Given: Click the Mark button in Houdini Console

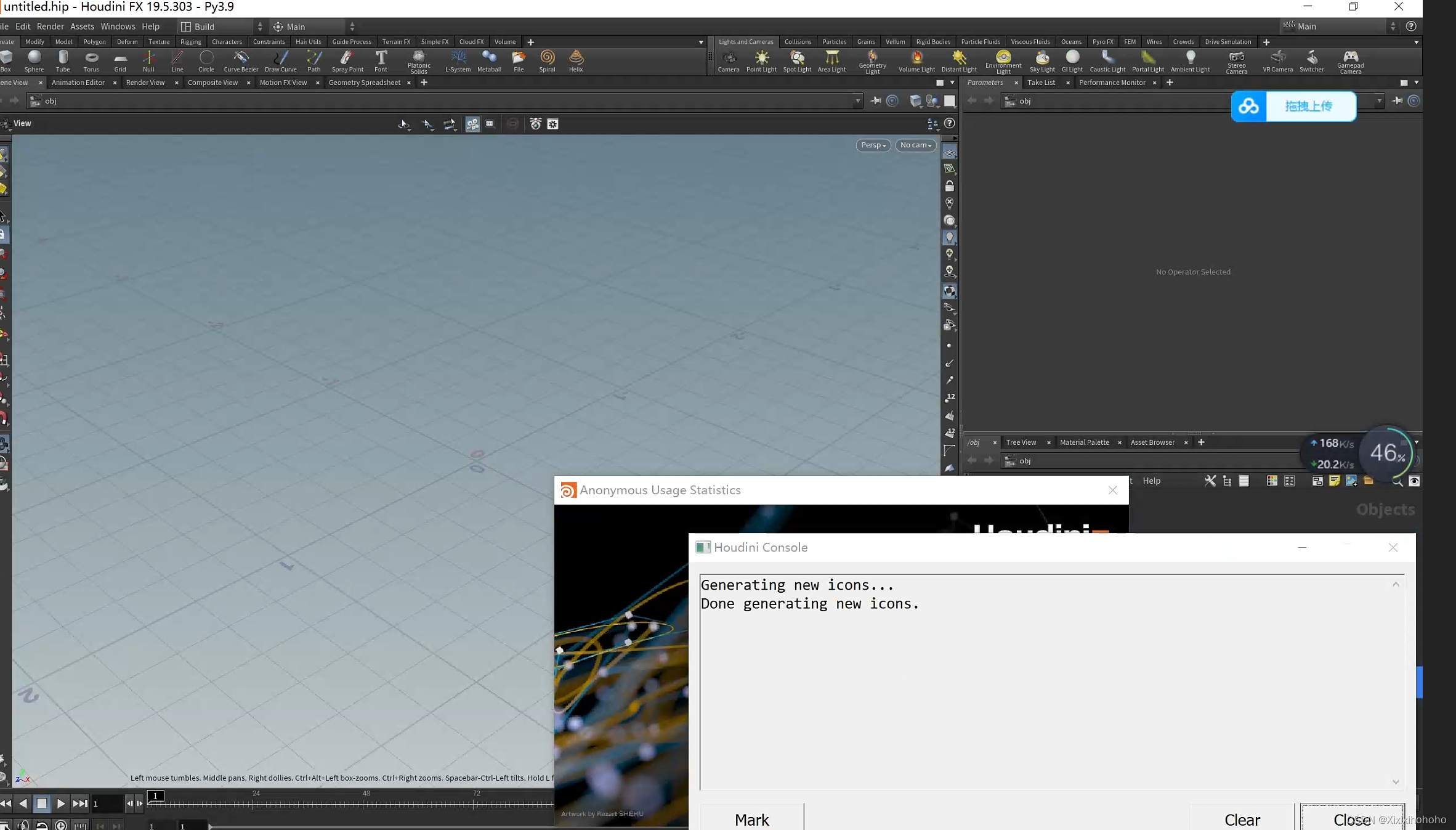Looking at the screenshot, I should 751,820.
